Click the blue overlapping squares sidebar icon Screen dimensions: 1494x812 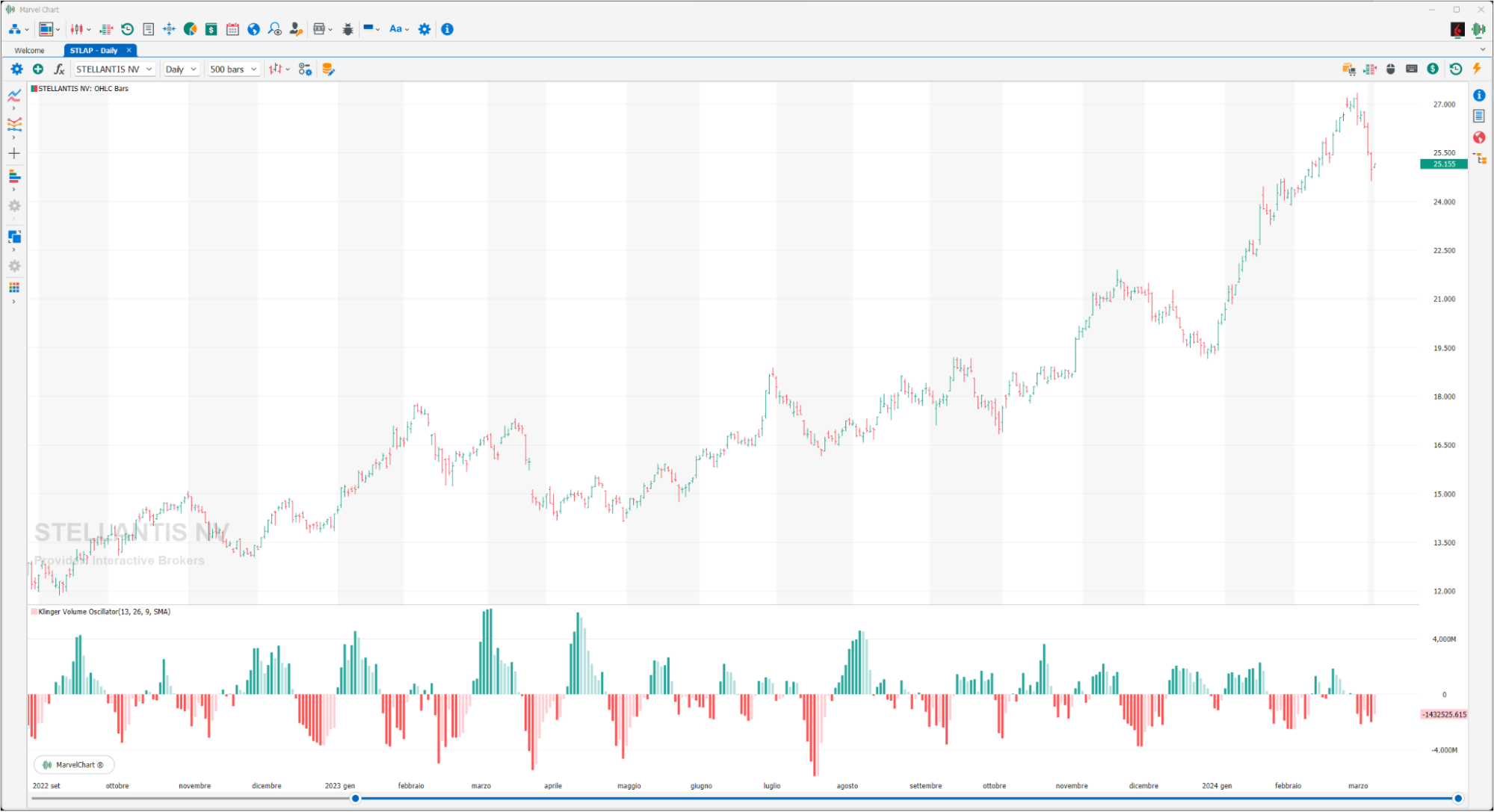click(x=14, y=237)
